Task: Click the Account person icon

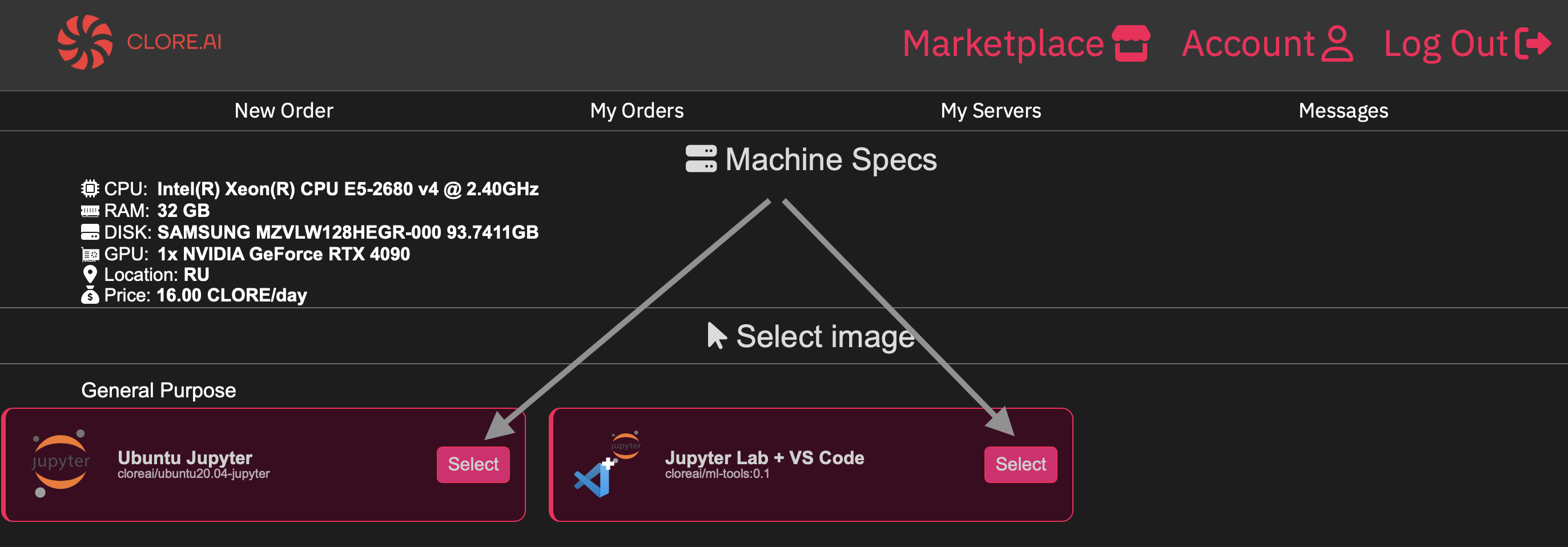Action: pyautogui.click(x=1337, y=43)
